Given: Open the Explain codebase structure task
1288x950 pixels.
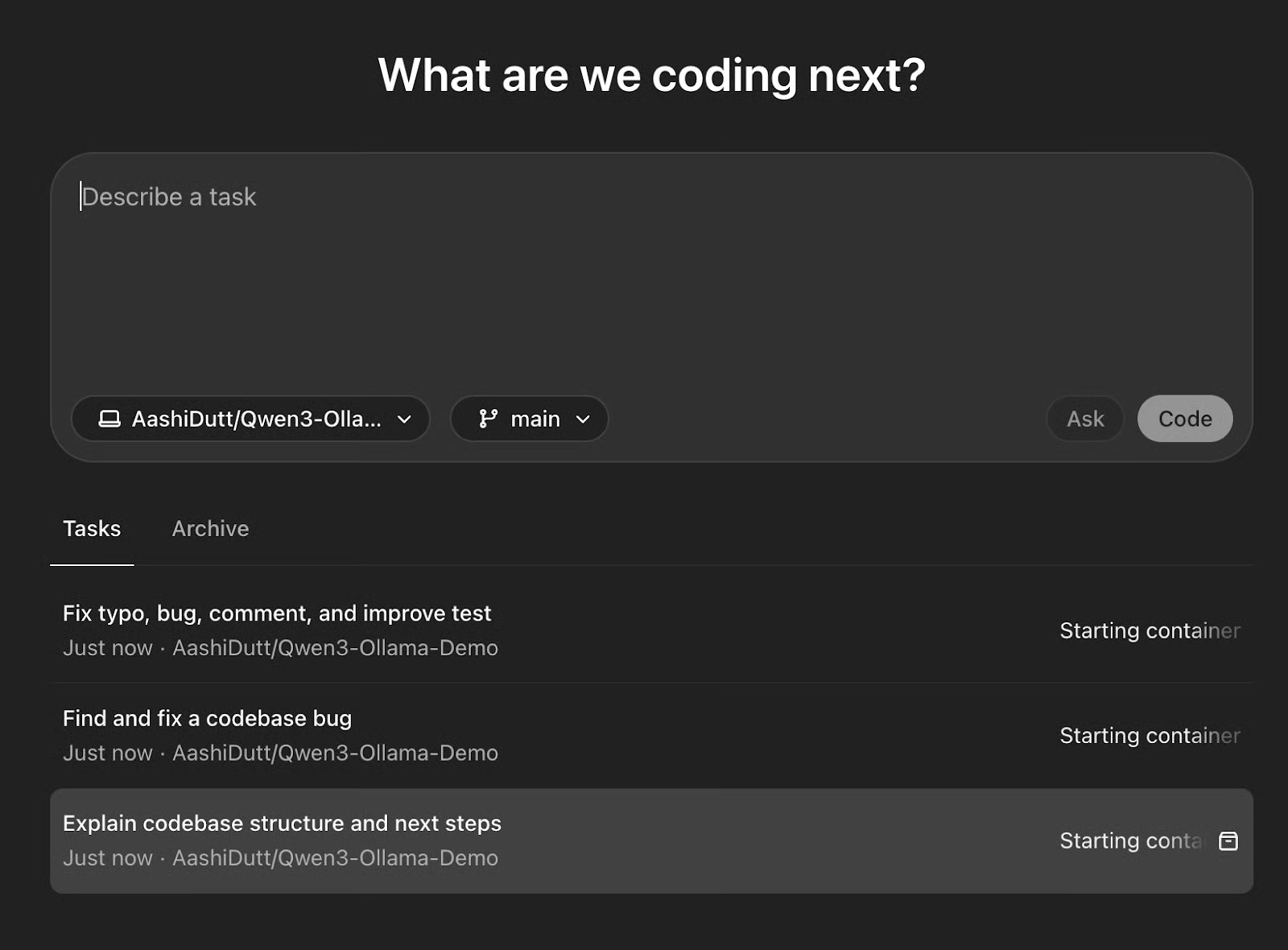Looking at the screenshot, I should pyautogui.click(x=282, y=823).
